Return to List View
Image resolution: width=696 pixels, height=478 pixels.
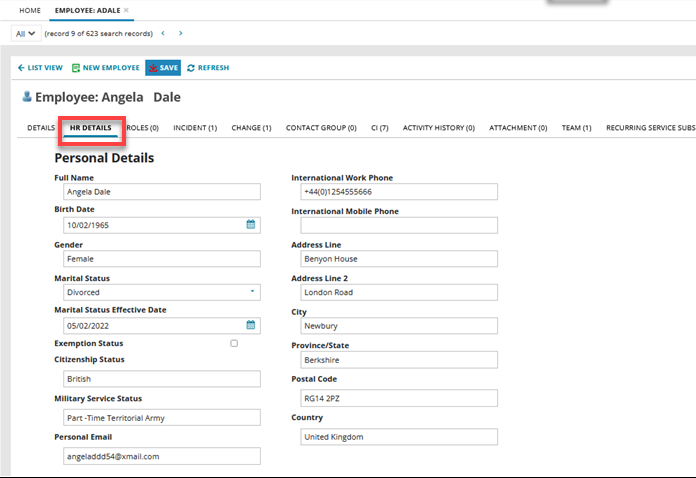(41, 68)
